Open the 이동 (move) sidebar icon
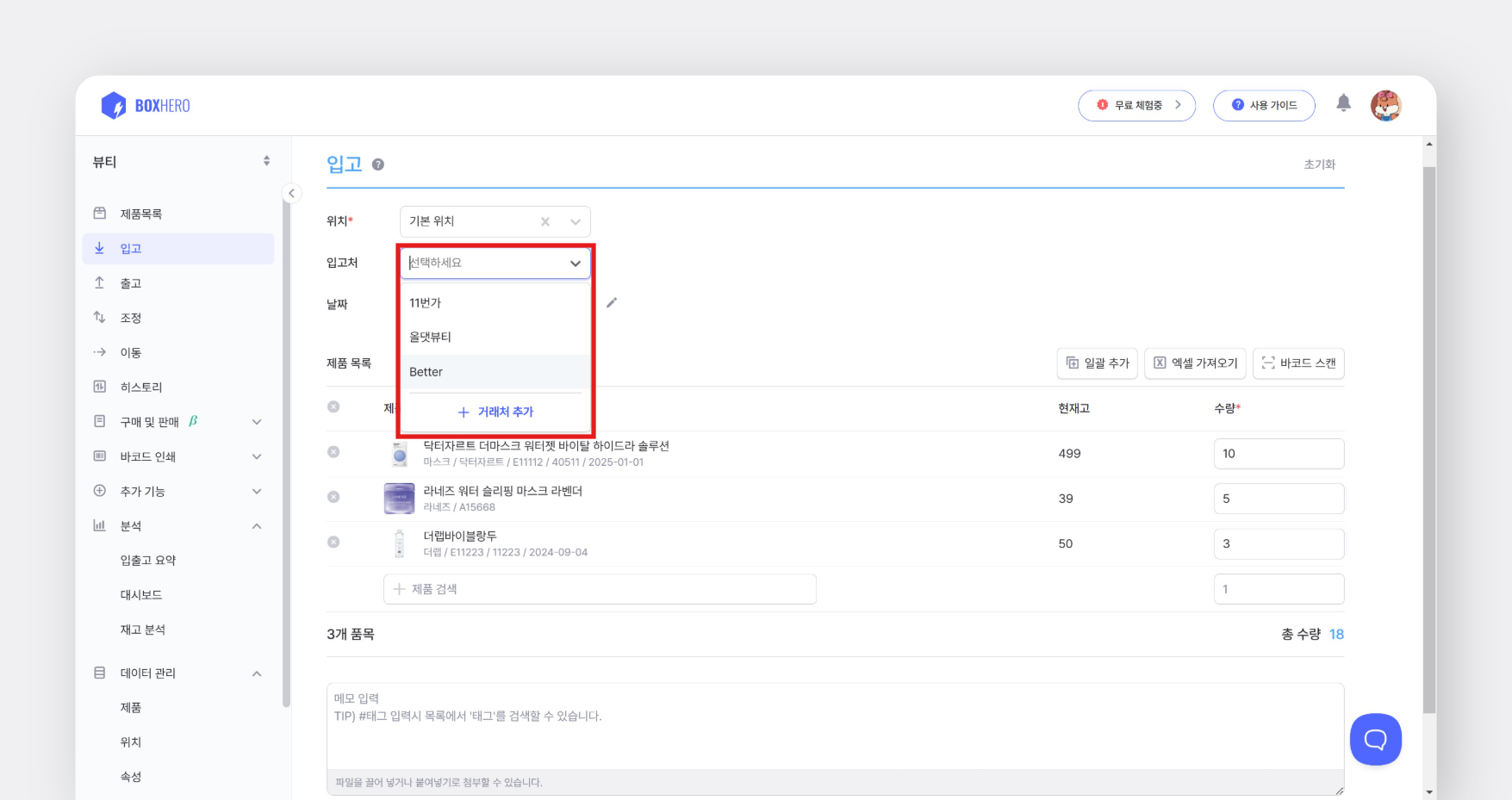1512x800 pixels. 99,351
